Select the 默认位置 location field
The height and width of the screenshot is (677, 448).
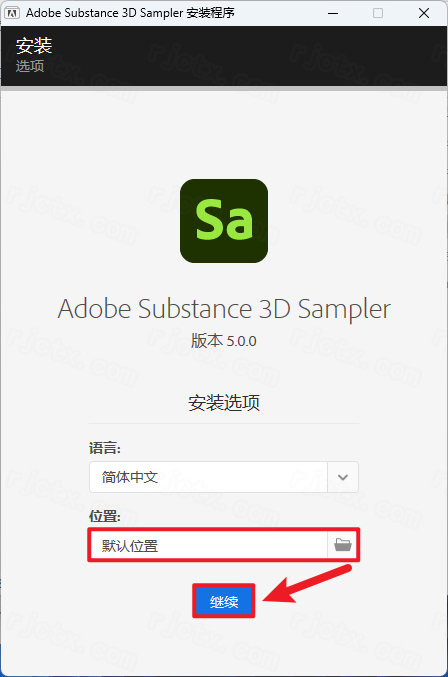click(x=208, y=545)
